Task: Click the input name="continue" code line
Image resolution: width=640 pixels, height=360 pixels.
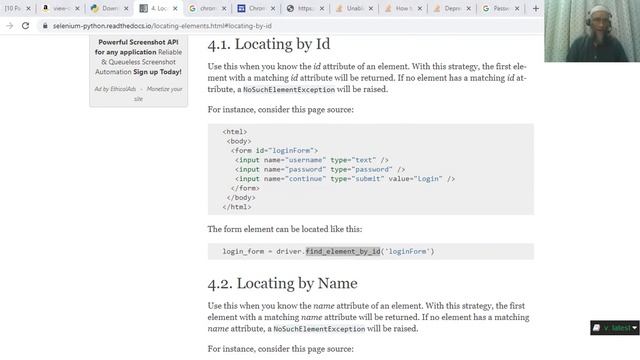Action: pos(345,179)
